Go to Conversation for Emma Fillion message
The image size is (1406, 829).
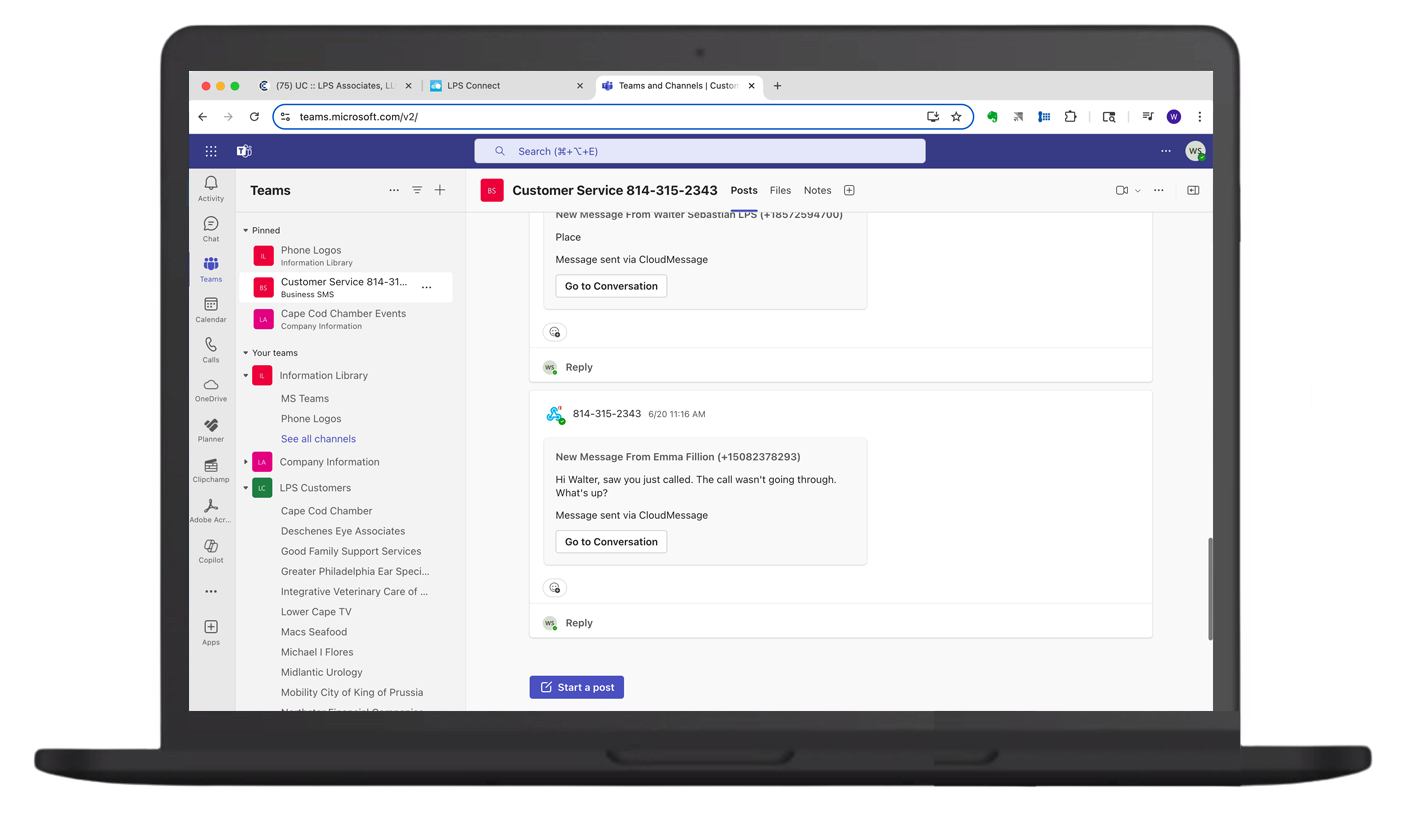611,542
